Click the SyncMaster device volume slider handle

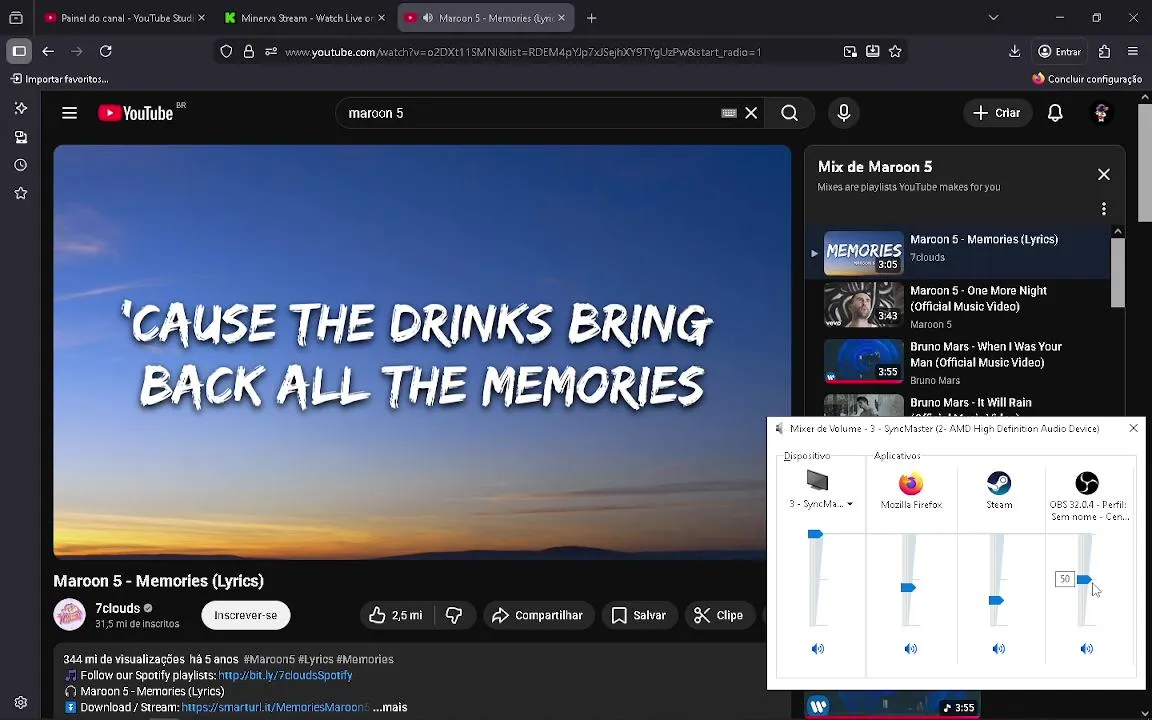816,534
